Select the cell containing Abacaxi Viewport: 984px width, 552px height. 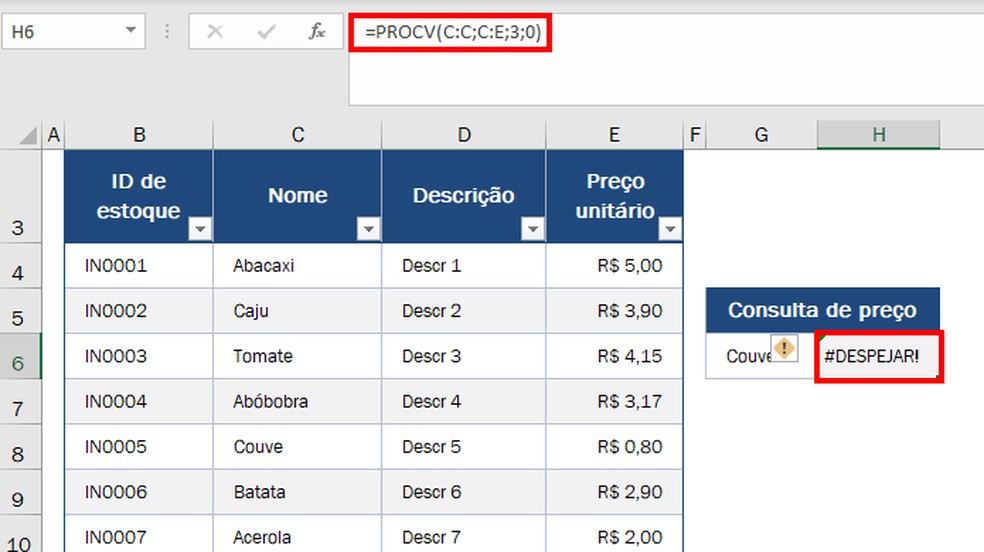coord(297,266)
